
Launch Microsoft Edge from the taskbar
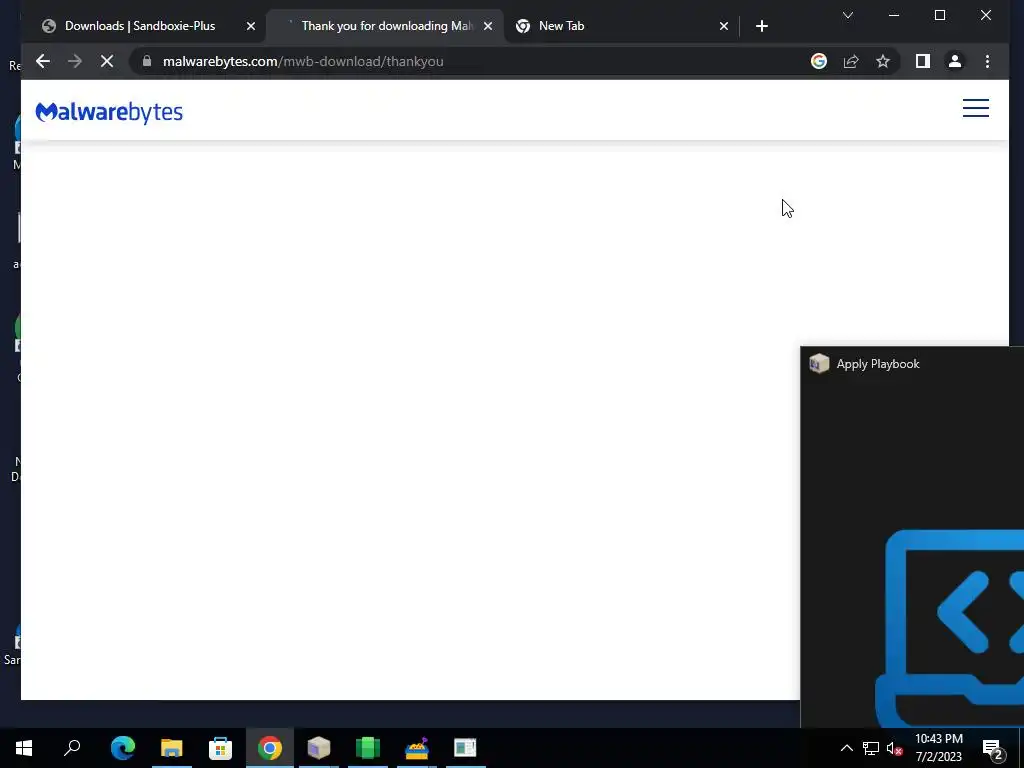point(123,748)
